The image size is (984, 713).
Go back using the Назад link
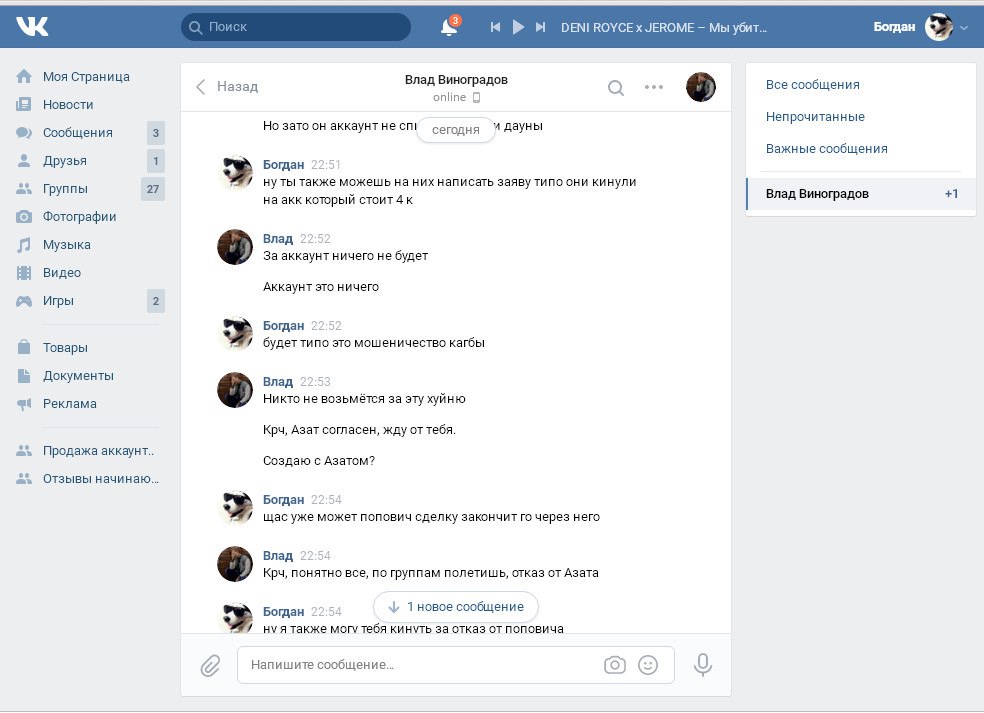click(x=227, y=87)
